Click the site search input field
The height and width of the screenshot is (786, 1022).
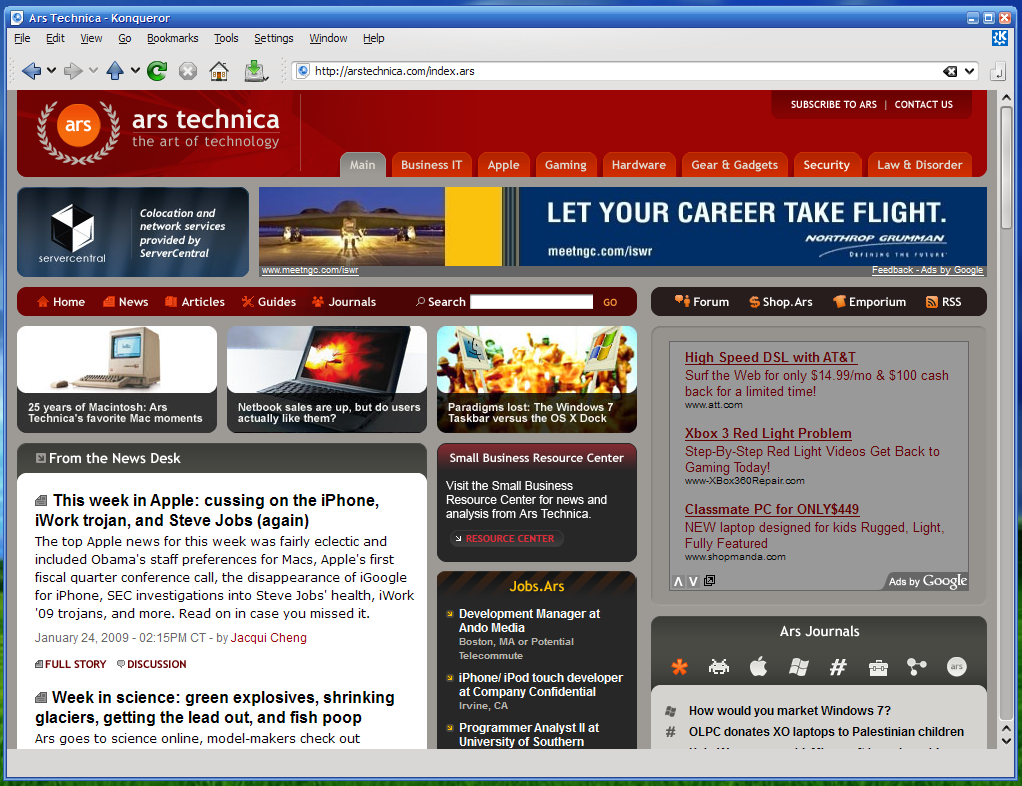click(x=531, y=302)
